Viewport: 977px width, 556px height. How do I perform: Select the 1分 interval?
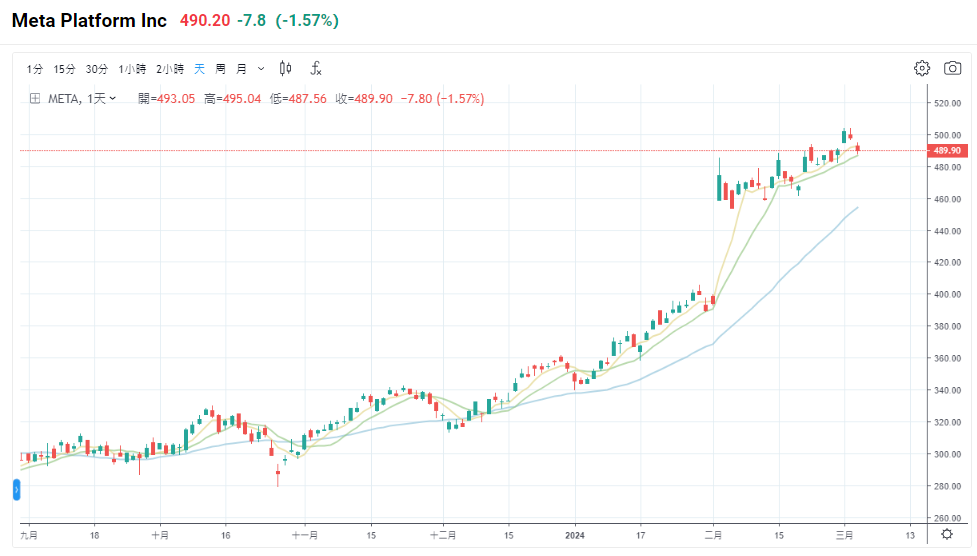point(34,69)
